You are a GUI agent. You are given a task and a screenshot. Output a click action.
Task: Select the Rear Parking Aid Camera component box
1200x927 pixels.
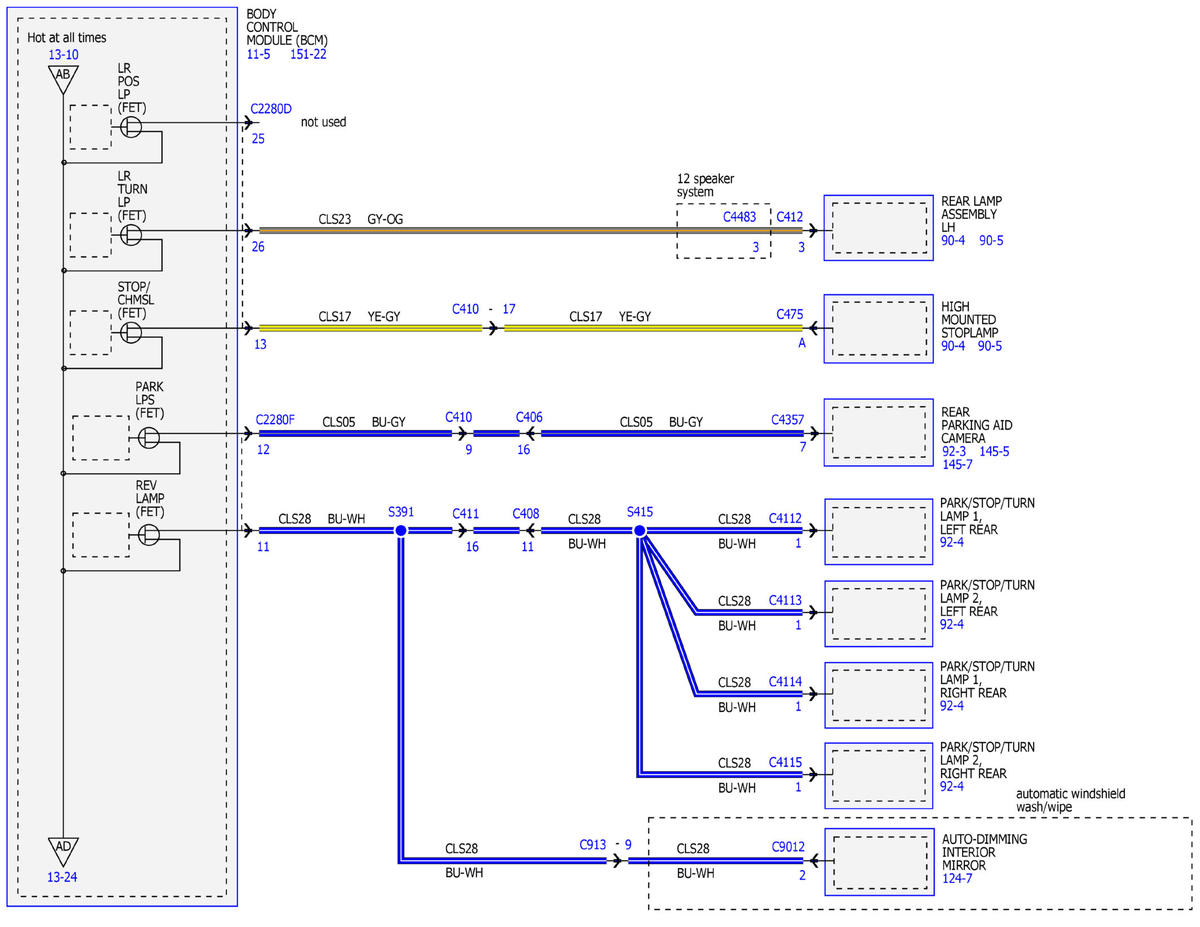click(878, 433)
